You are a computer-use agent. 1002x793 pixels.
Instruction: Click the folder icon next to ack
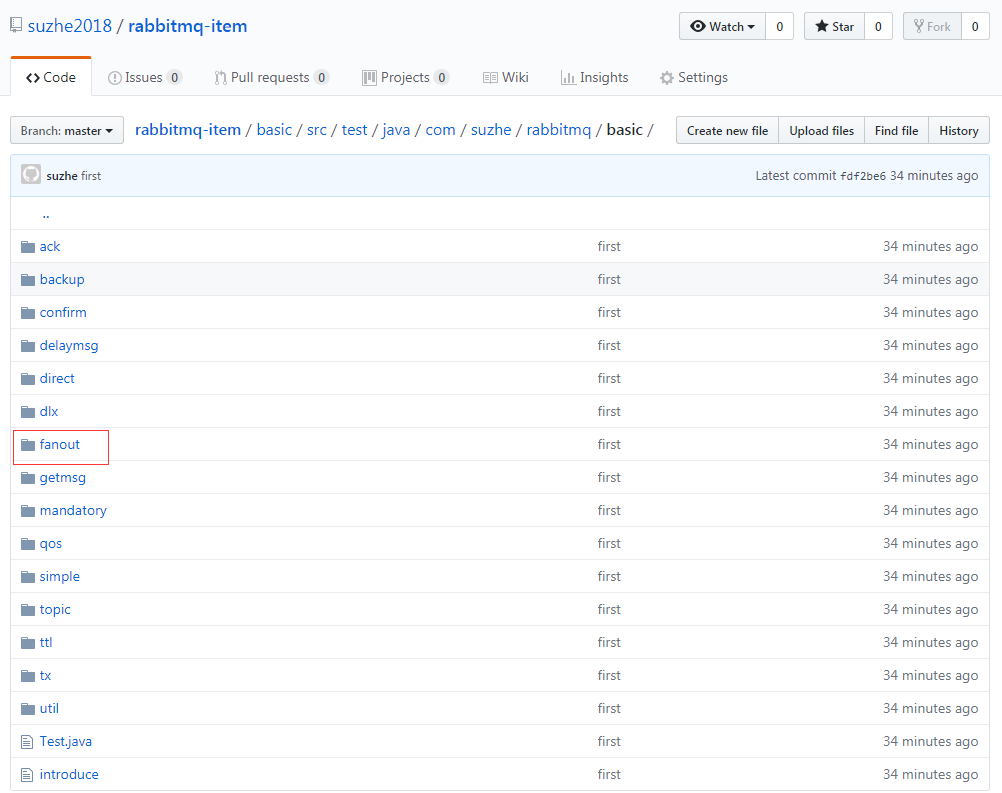pyautogui.click(x=27, y=247)
